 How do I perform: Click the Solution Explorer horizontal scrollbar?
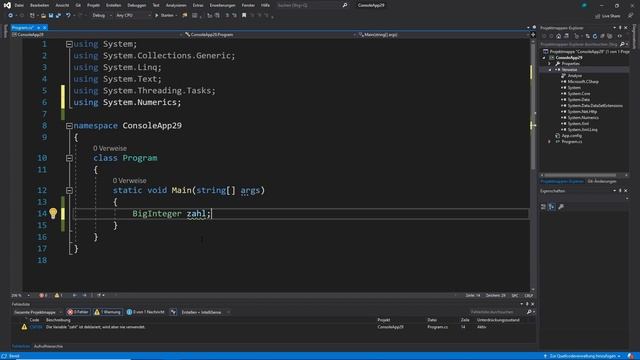(x=580, y=176)
